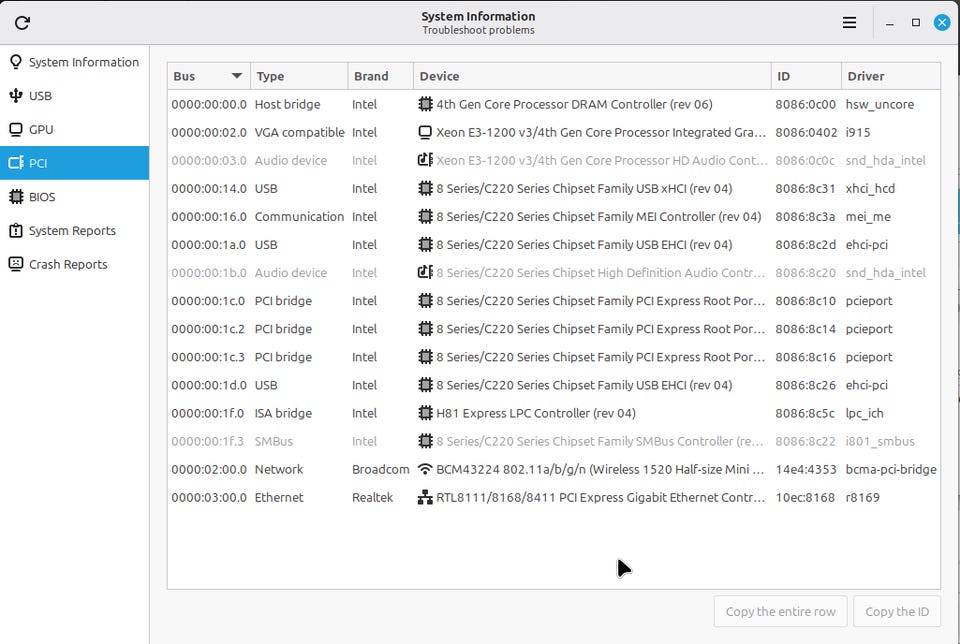The width and height of the screenshot is (960, 644).
Task: Click the mei_me driver cell
Action: pyautogui.click(x=868, y=217)
